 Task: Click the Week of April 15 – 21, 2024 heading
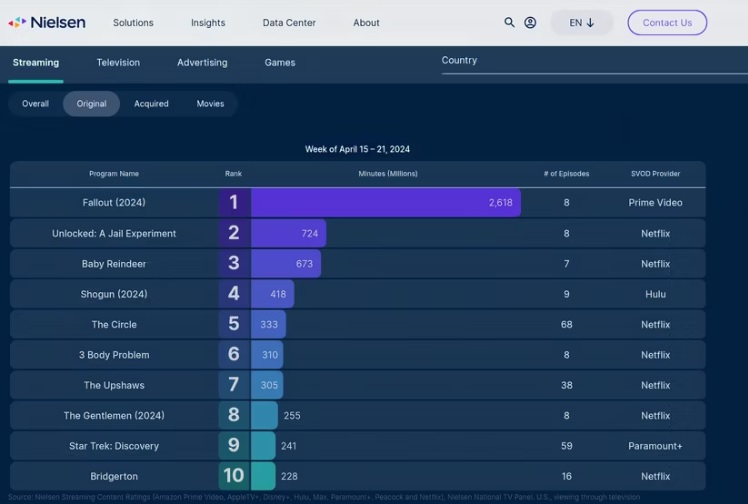tap(357, 149)
